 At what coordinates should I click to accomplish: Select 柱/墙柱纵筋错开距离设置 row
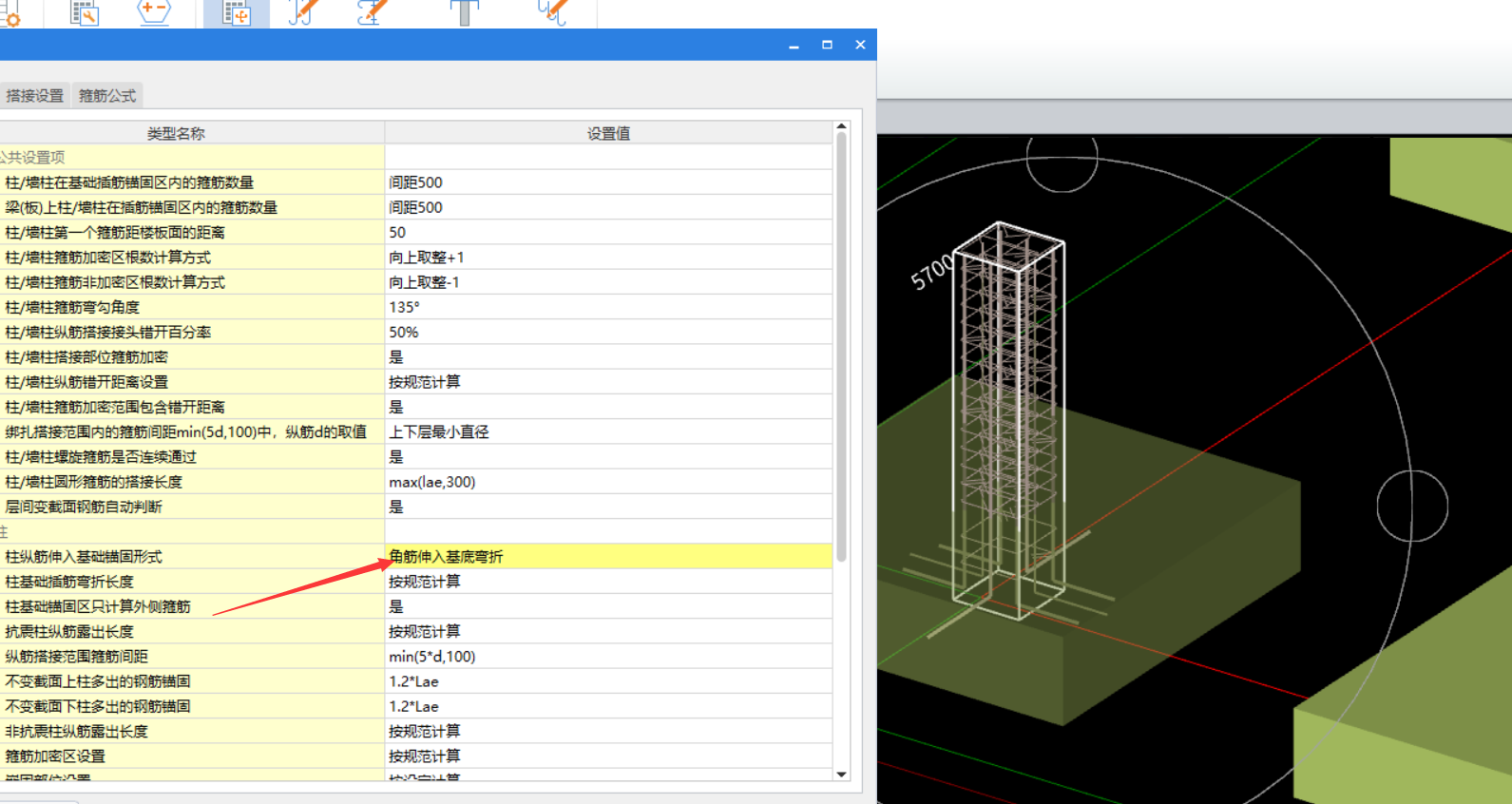192,382
